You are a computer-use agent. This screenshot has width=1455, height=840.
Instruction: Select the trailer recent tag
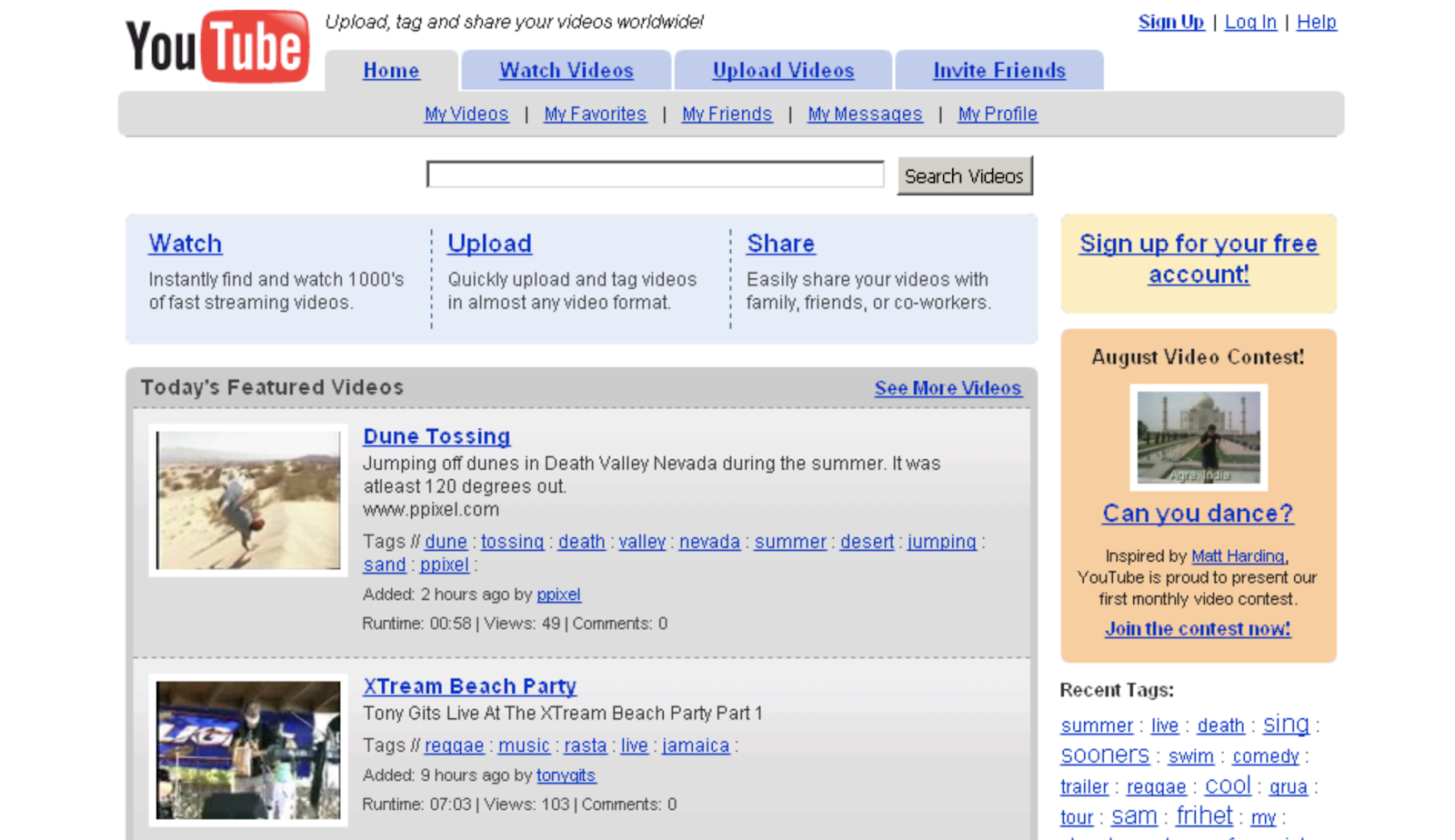tap(1084, 787)
